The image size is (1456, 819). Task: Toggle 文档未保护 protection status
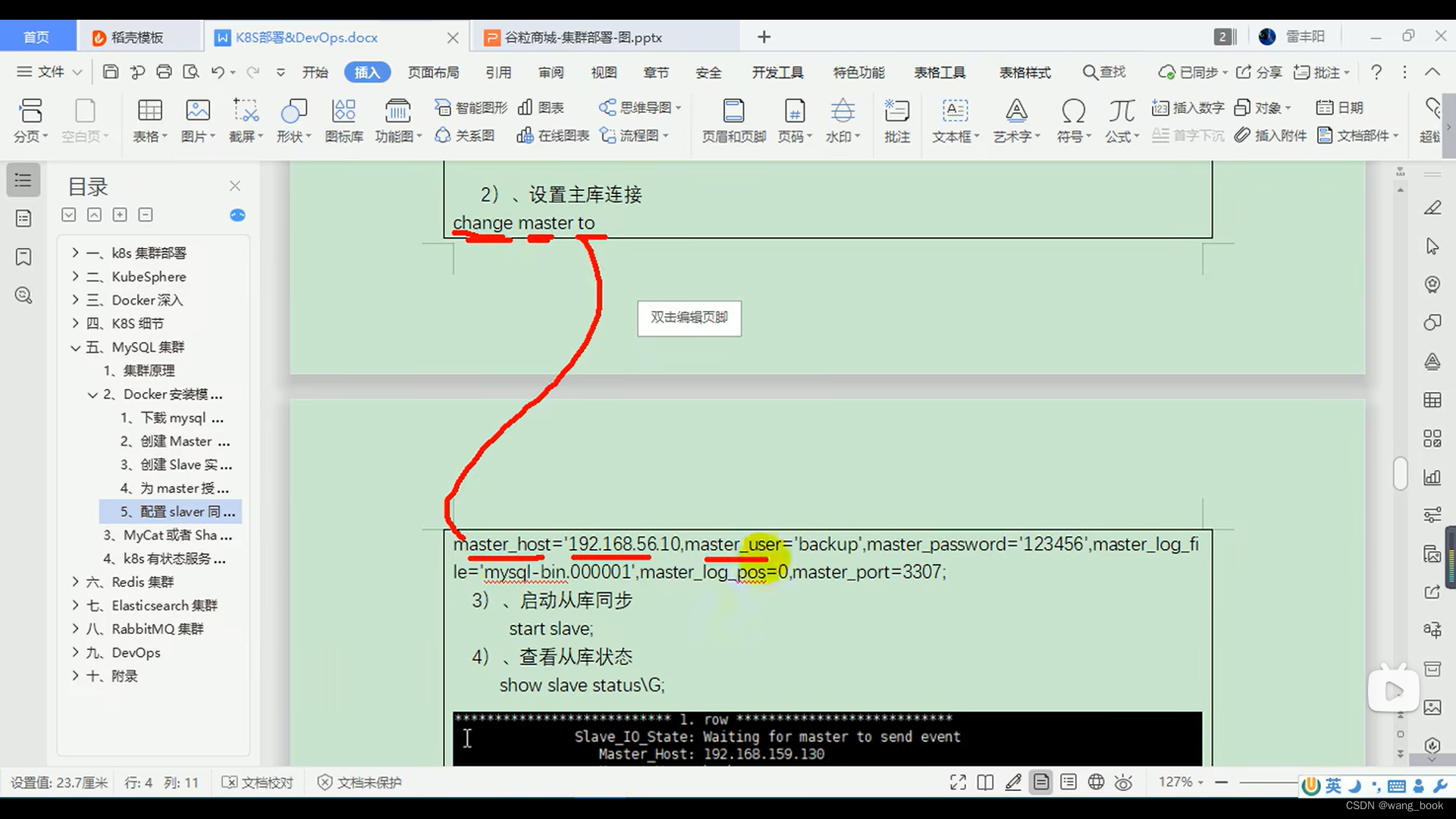[x=359, y=783]
